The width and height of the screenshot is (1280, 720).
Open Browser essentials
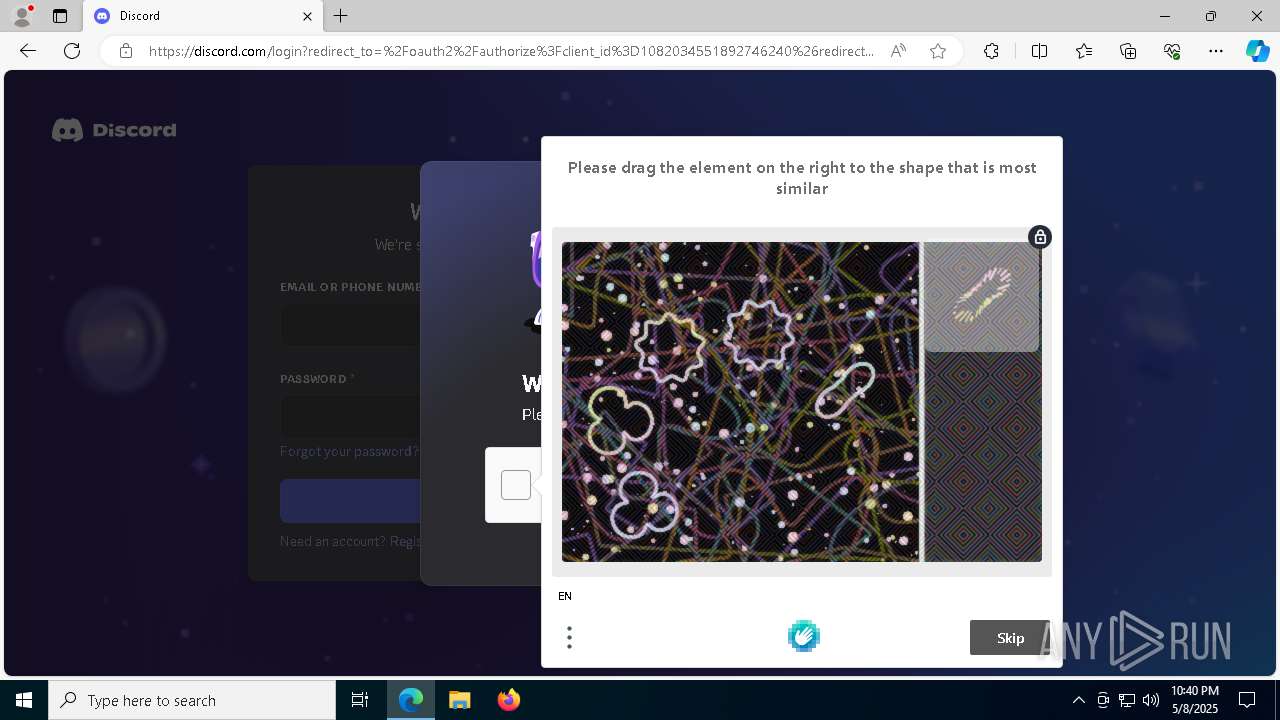(x=1172, y=51)
